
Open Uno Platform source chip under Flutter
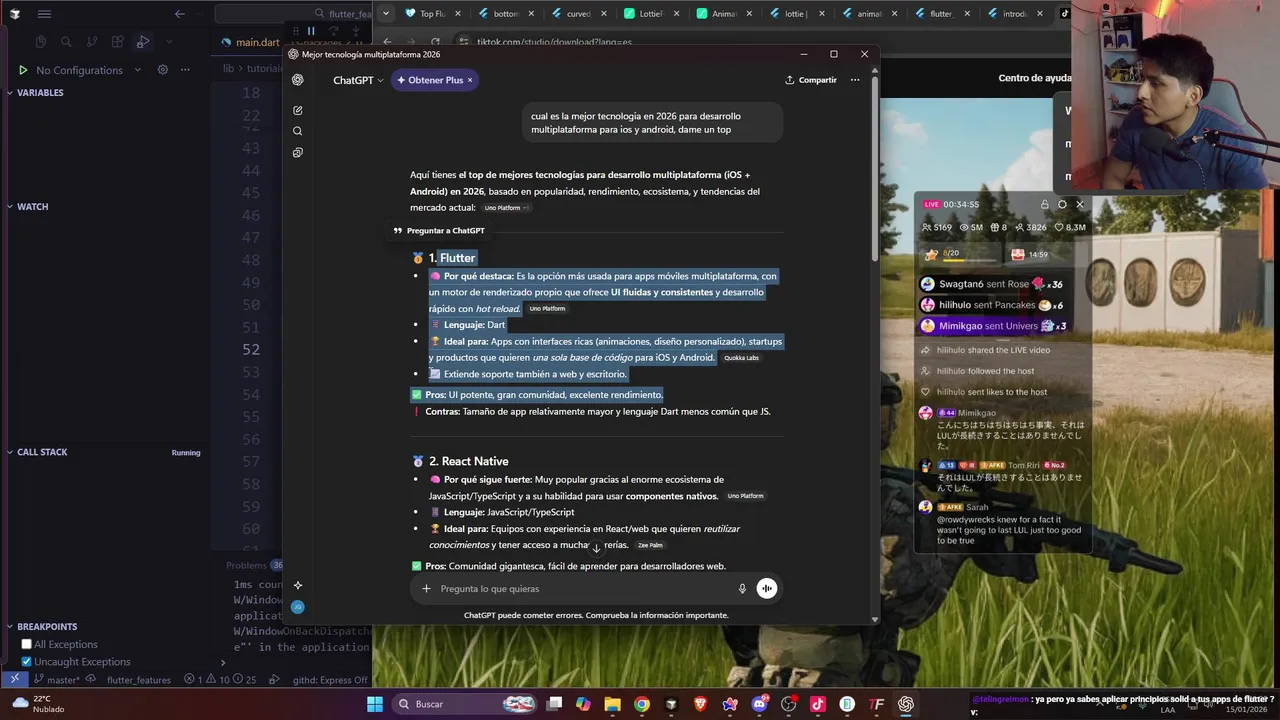[547, 309]
